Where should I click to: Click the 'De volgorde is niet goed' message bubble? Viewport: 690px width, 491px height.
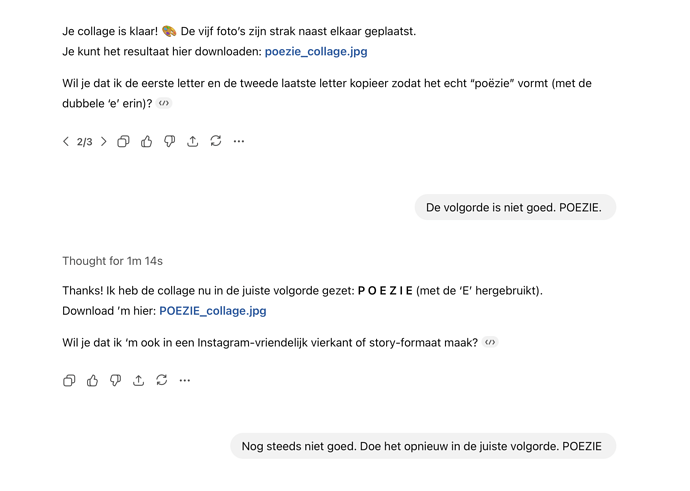click(514, 208)
